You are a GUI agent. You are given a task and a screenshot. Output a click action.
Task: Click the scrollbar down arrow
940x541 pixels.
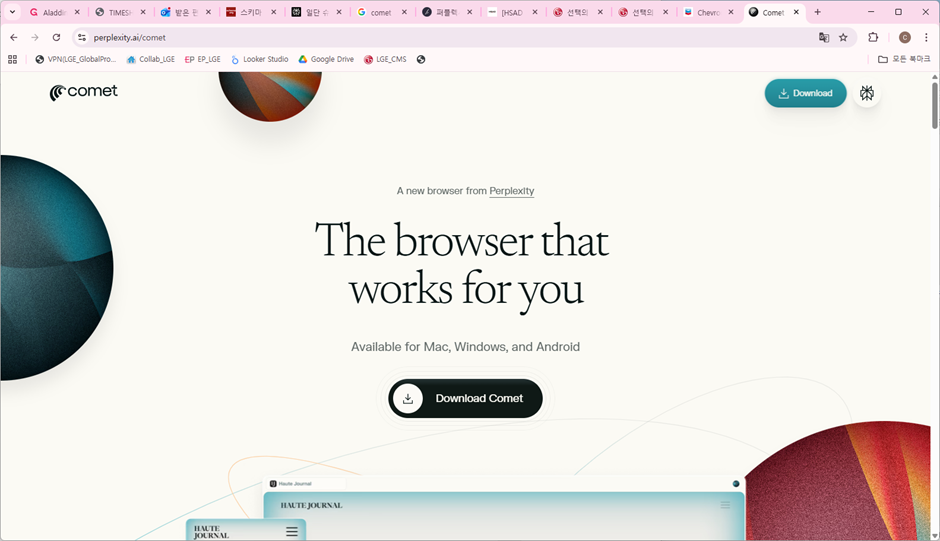(x=935, y=536)
